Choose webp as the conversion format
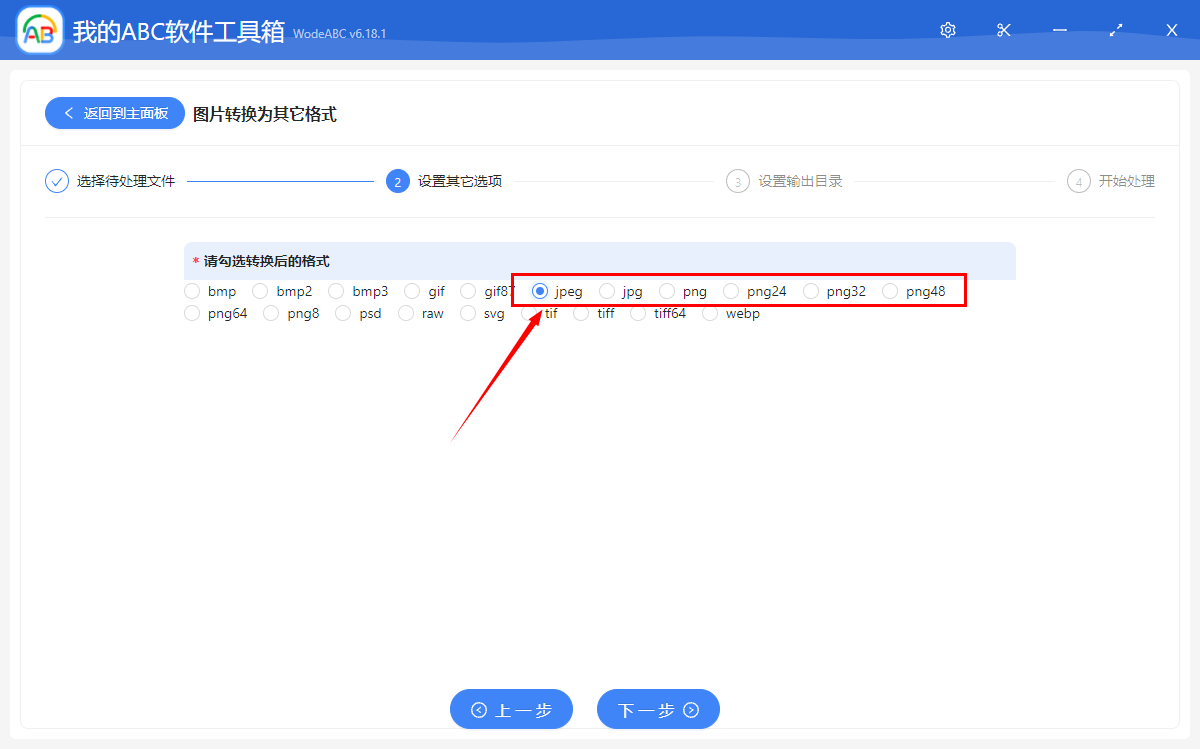The image size is (1200, 749). [x=709, y=313]
